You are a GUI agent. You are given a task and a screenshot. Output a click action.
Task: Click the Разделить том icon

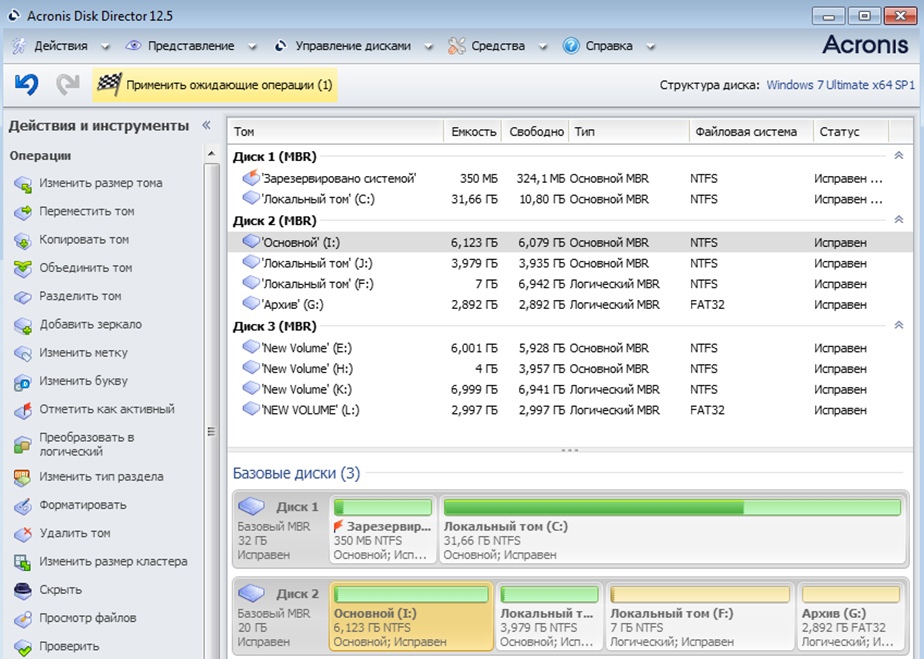22,297
